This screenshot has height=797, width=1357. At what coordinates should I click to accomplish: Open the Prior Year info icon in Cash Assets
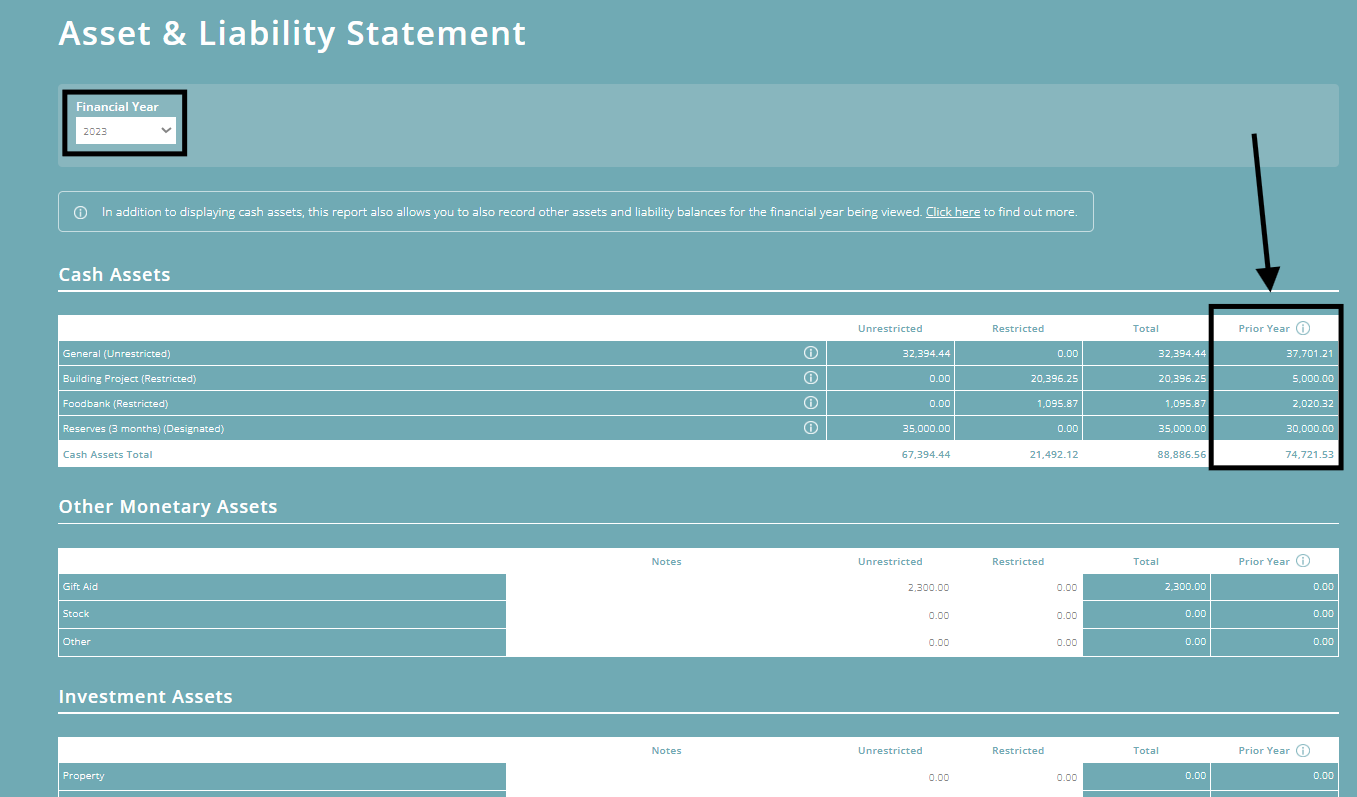(x=1302, y=327)
